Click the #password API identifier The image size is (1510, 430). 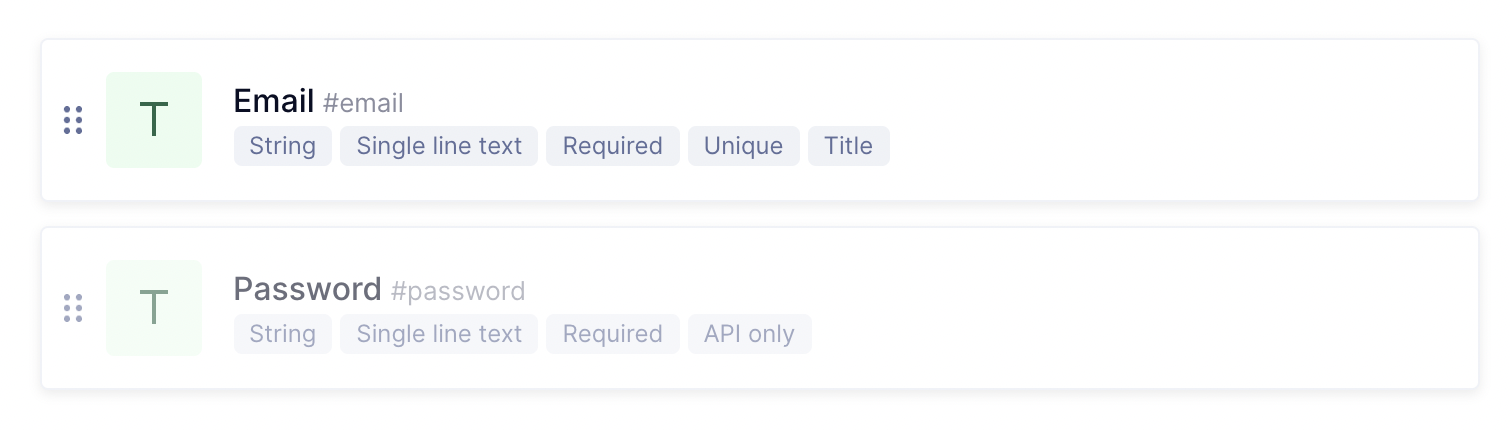click(458, 291)
